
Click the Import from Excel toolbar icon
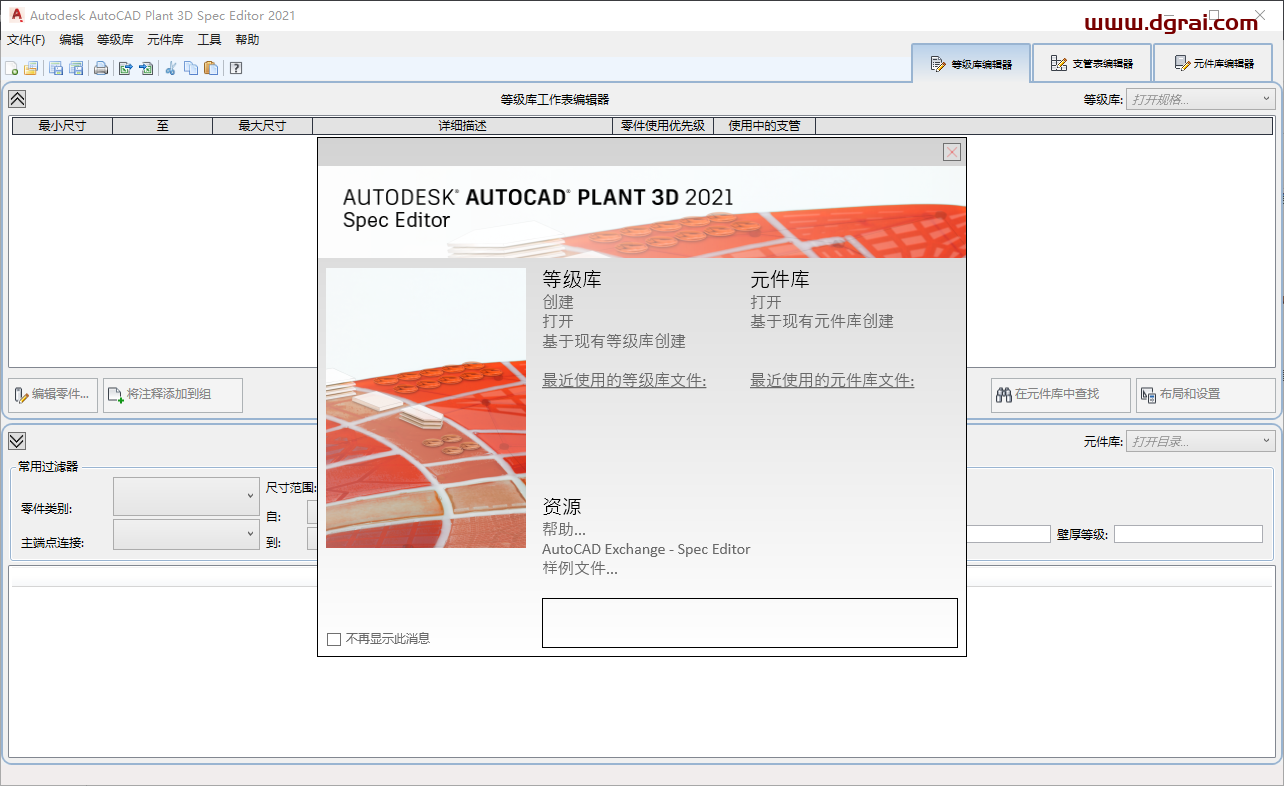tap(146, 68)
